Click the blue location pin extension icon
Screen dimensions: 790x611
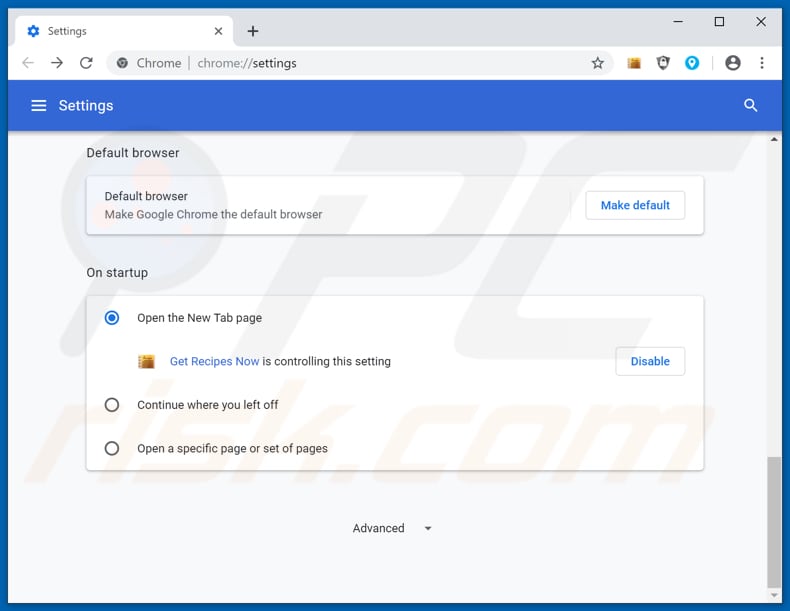(x=692, y=63)
